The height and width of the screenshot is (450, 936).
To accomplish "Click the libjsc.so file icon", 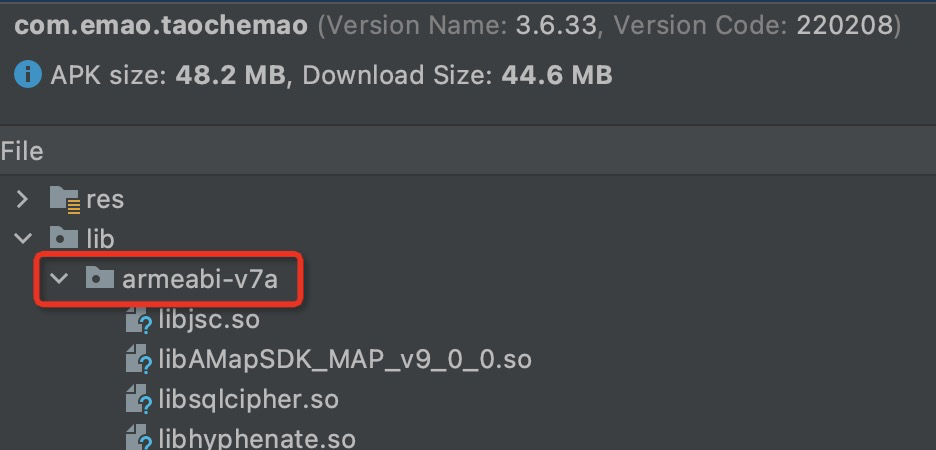I will (137, 320).
